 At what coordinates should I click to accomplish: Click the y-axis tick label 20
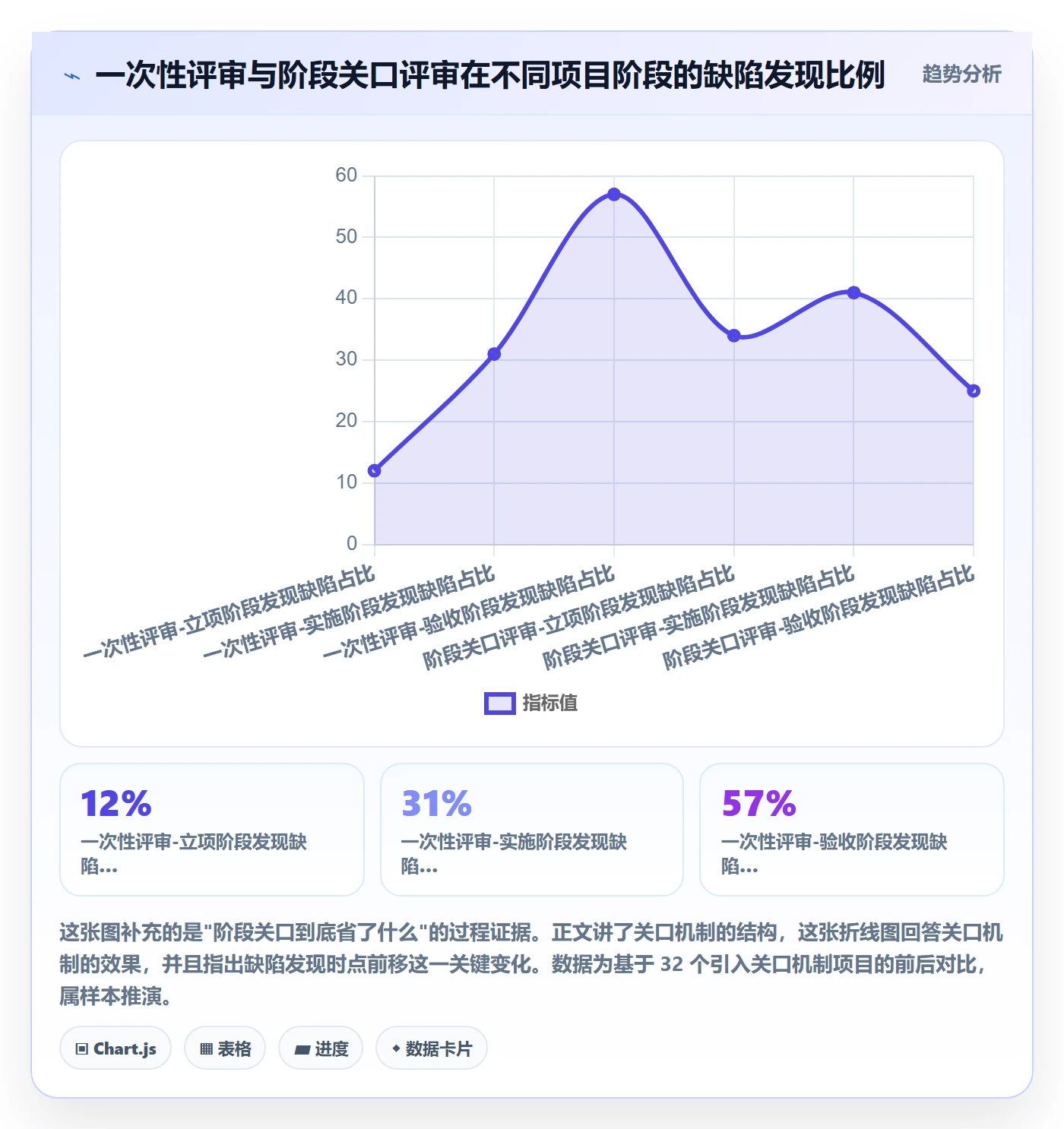pyautogui.click(x=347, y=421)
